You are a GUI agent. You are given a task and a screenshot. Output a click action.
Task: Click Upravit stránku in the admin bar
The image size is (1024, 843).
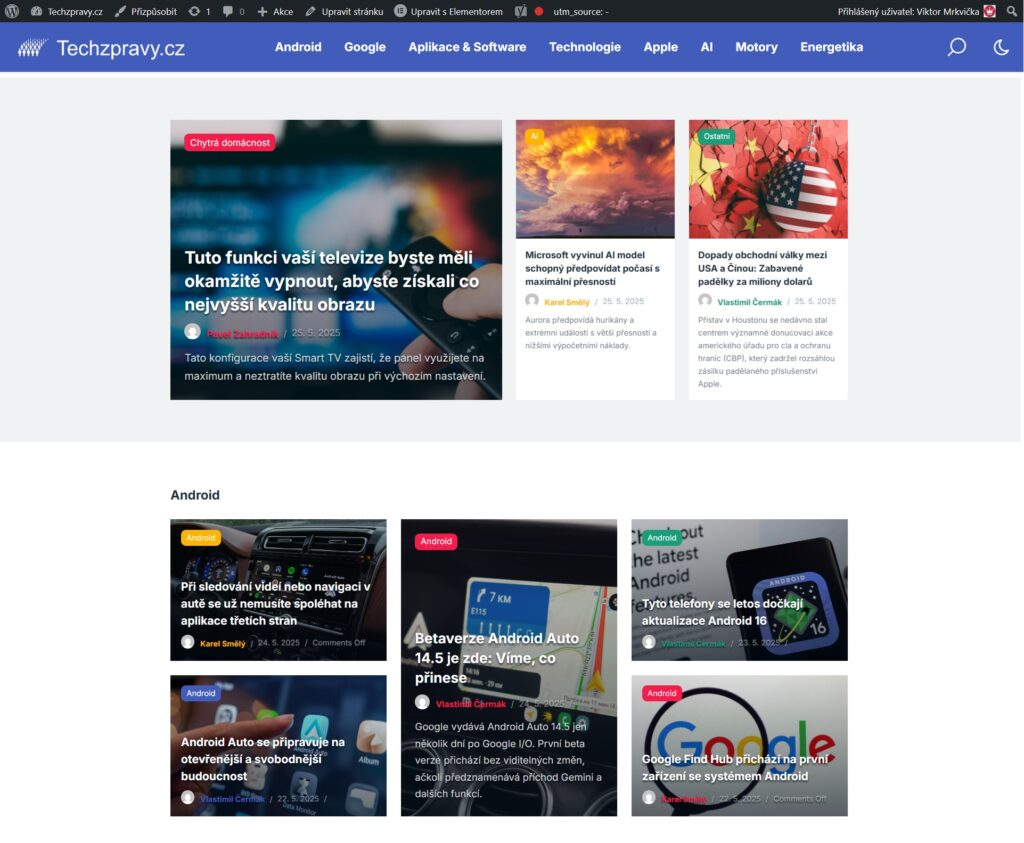click(353, 11)
